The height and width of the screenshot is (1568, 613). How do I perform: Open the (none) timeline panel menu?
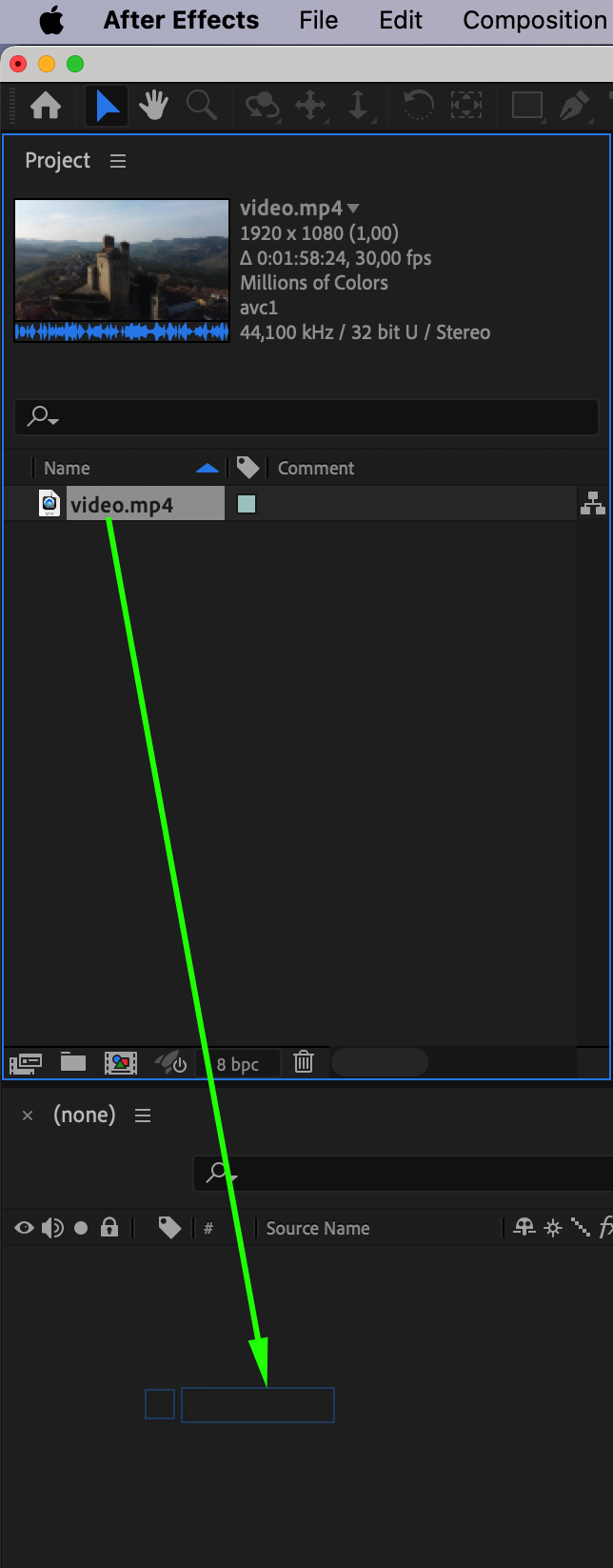[143, 1116]
